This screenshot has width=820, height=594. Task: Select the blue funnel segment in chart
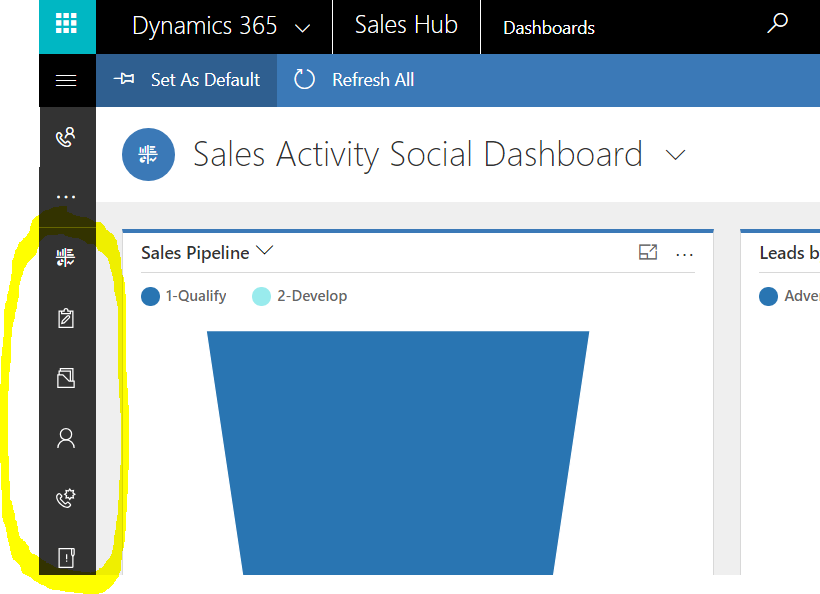coord(398,453)
